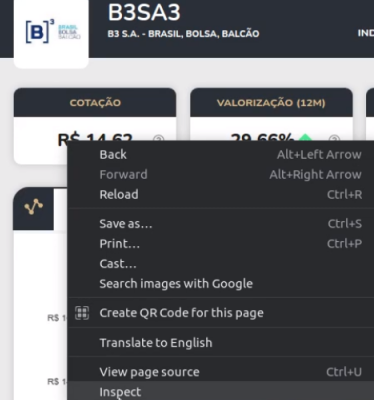Choose Inspect at menu bottom

221,391
